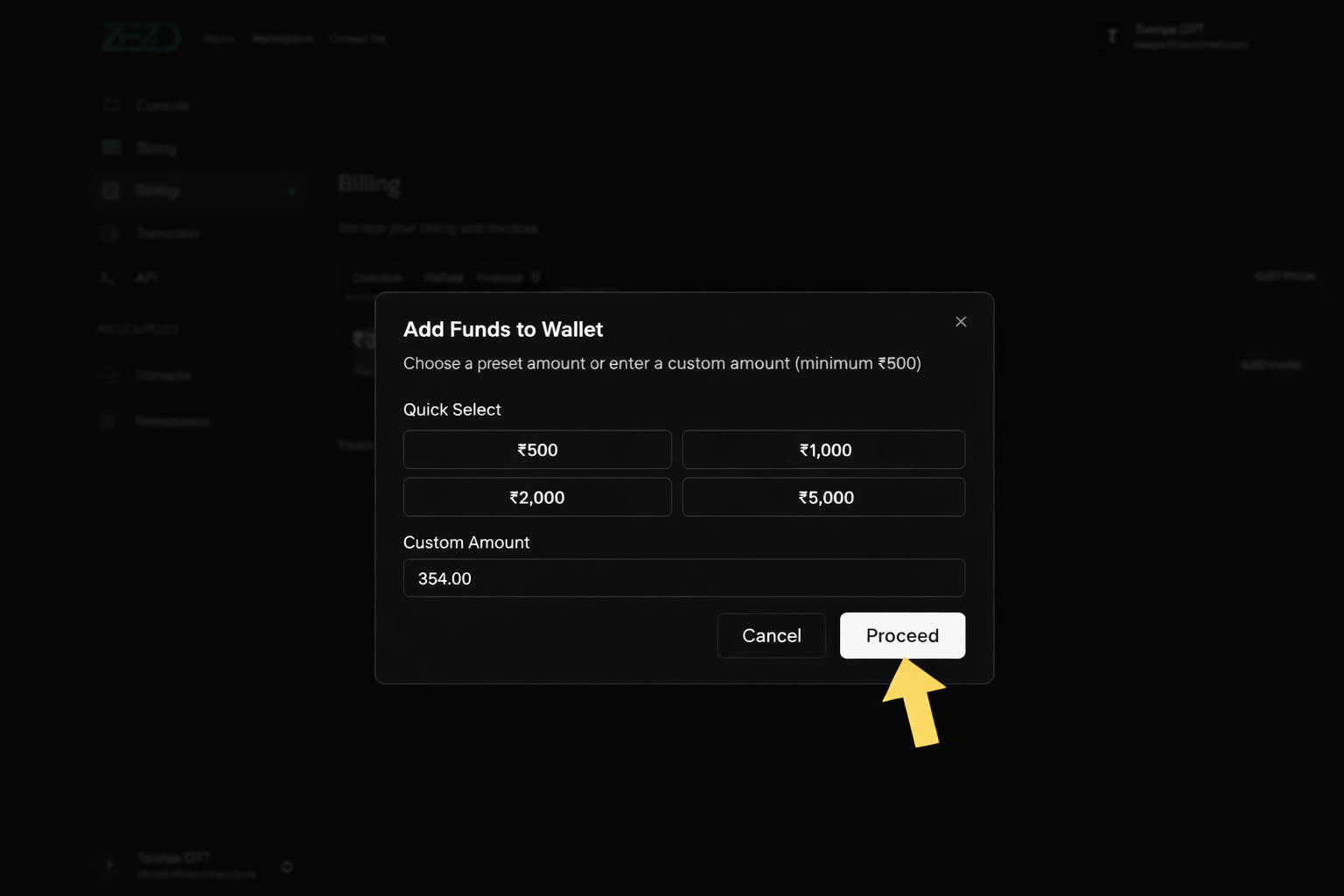Open Contact Us from the top navigation

click(357, 38)
